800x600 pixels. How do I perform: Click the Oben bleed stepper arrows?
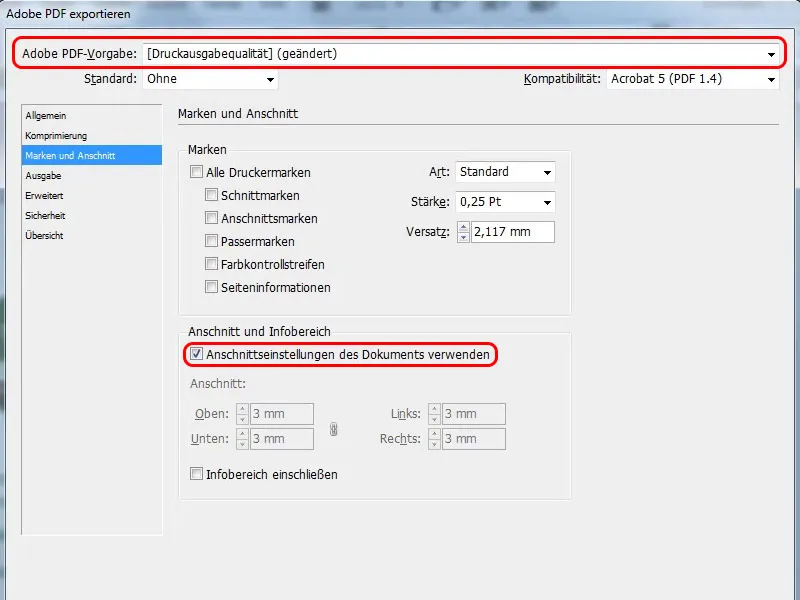(x=242, y=414)
